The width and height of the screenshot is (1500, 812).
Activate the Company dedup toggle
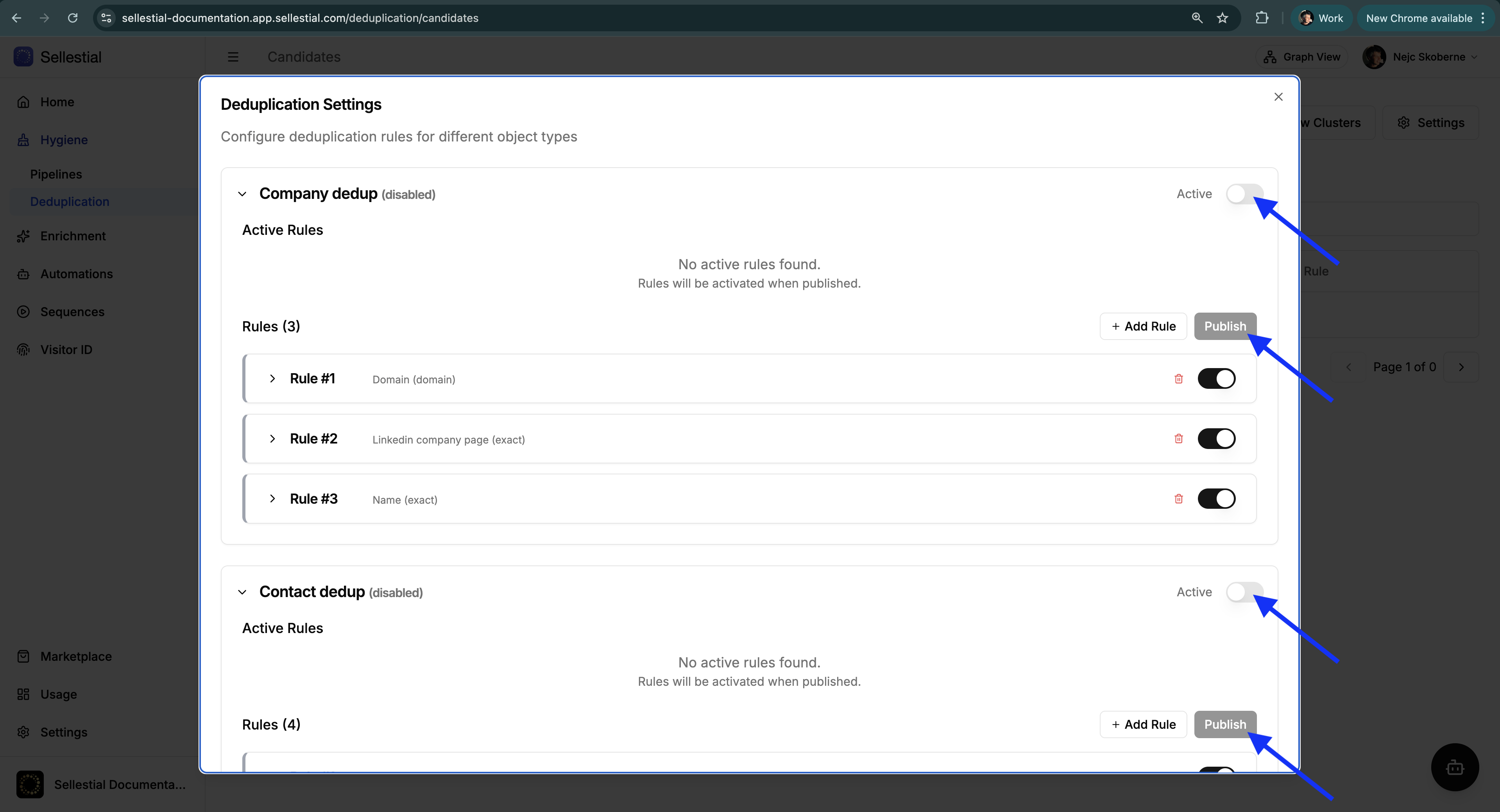tap(1244, 194)
